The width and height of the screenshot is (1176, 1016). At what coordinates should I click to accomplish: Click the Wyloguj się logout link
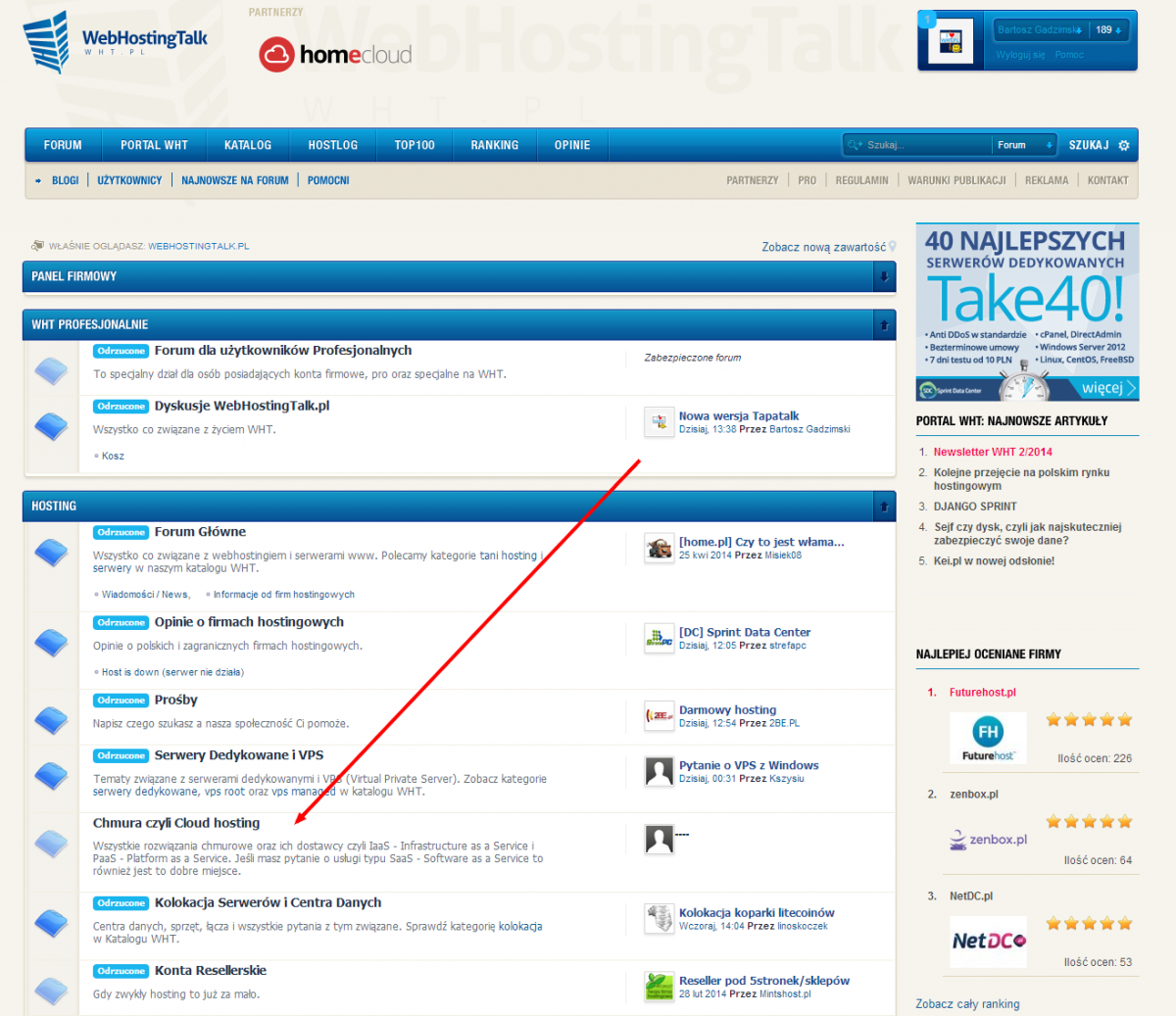point(1021,55)
